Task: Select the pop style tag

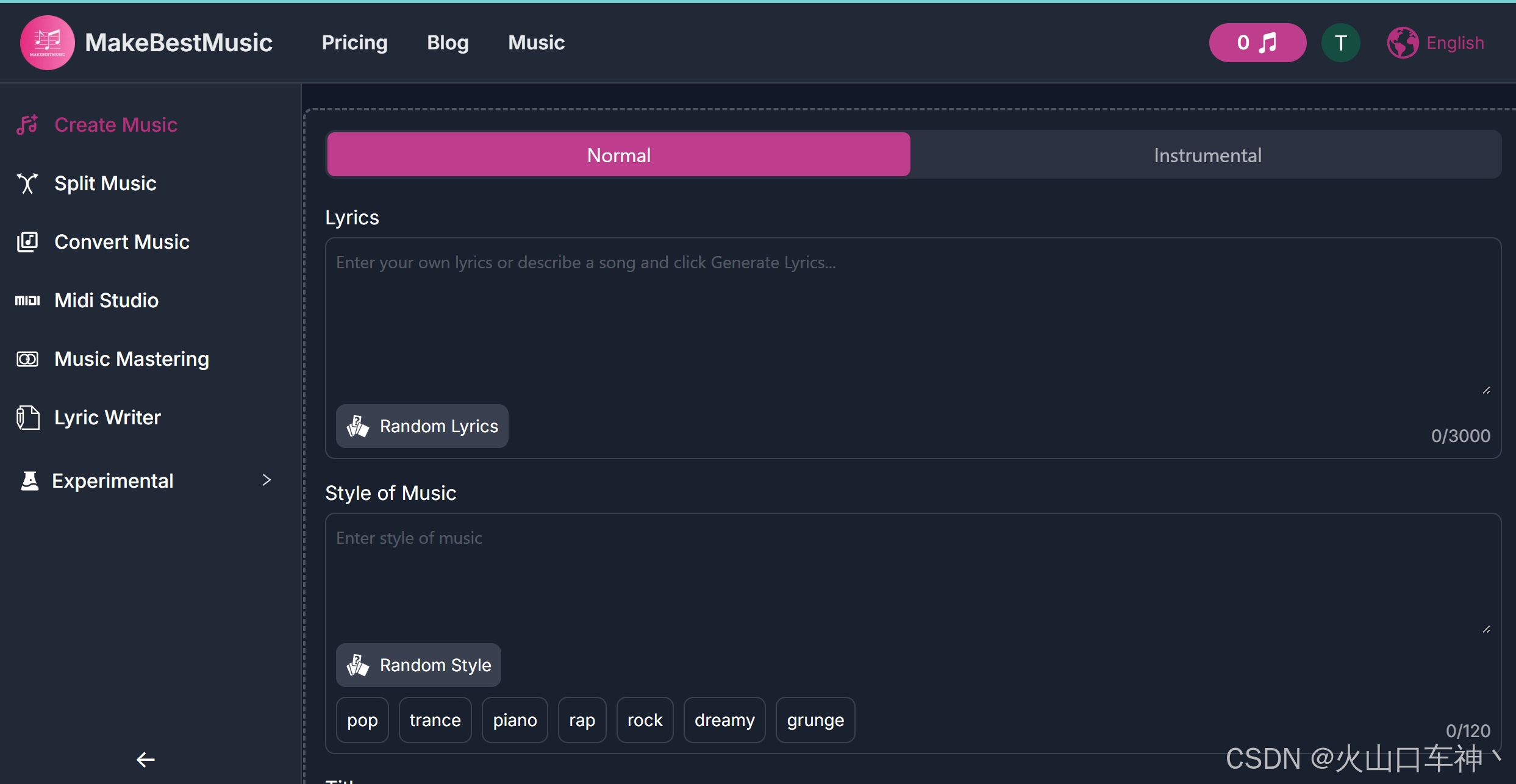Action: coord(362,720)
